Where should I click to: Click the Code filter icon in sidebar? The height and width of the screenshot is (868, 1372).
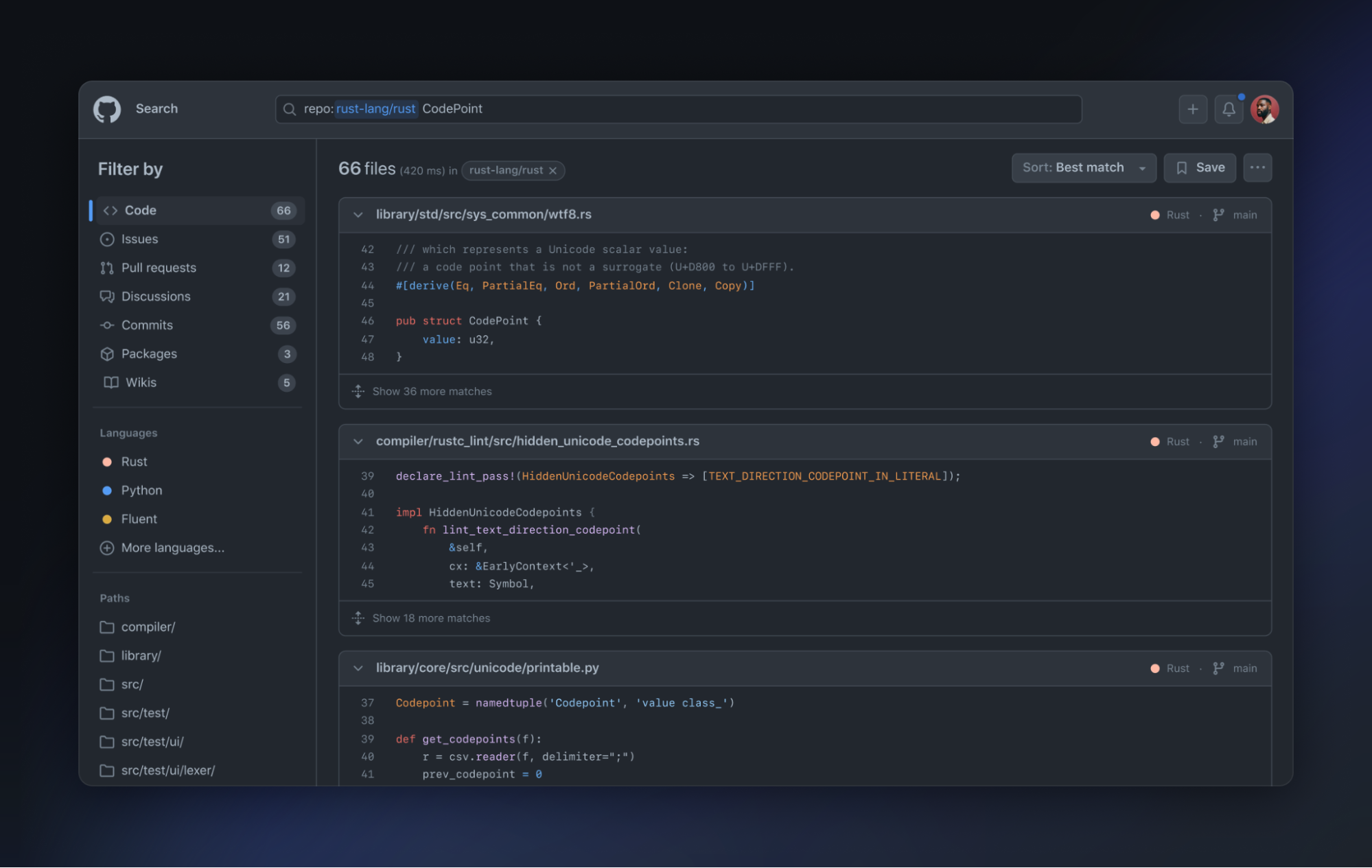click(x=109, y=210)
